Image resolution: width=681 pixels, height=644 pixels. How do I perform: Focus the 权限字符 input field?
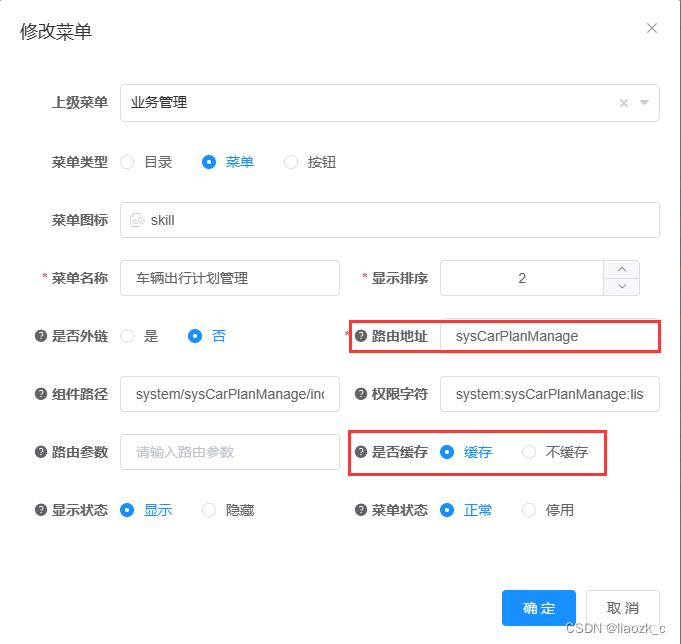coord(550,394)
